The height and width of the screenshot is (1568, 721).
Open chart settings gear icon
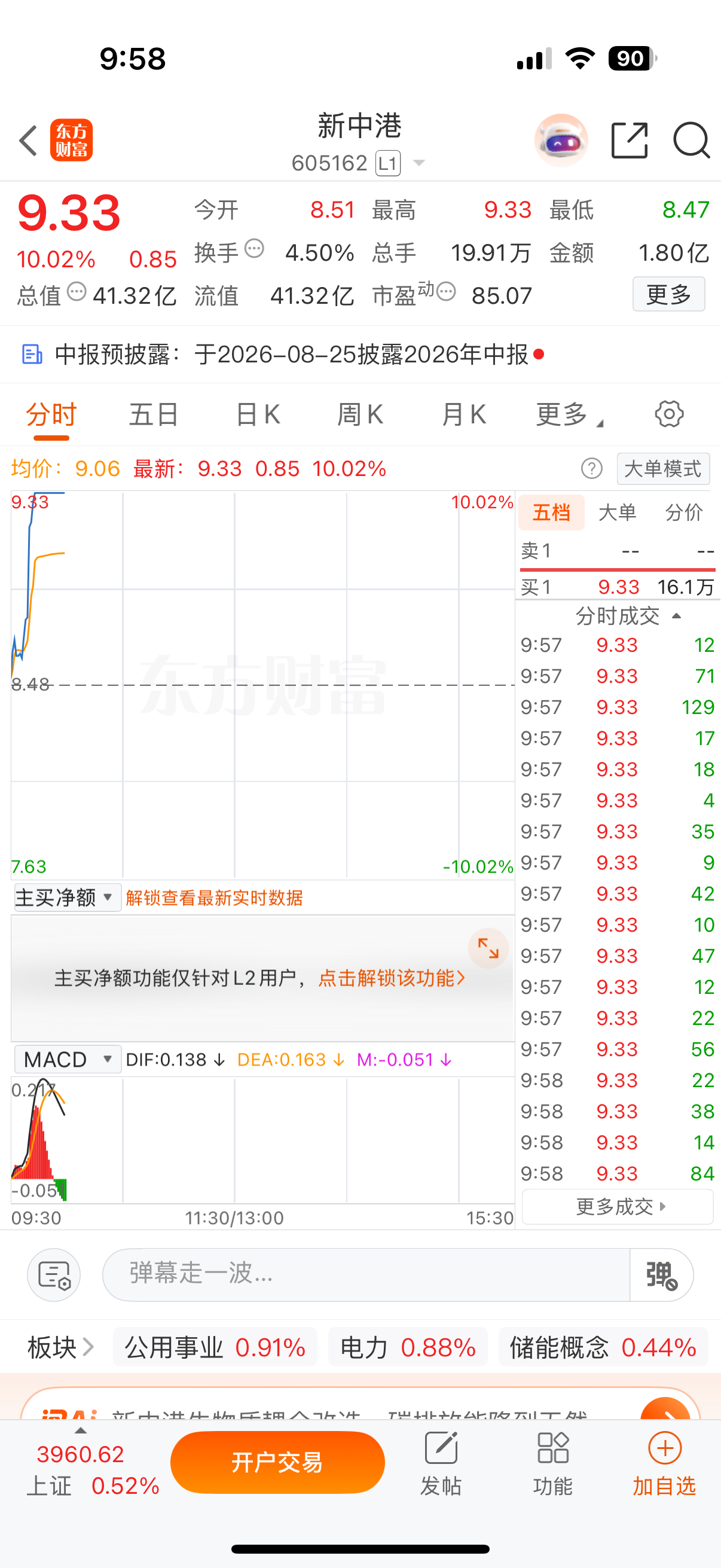click(x=669, y=414)
